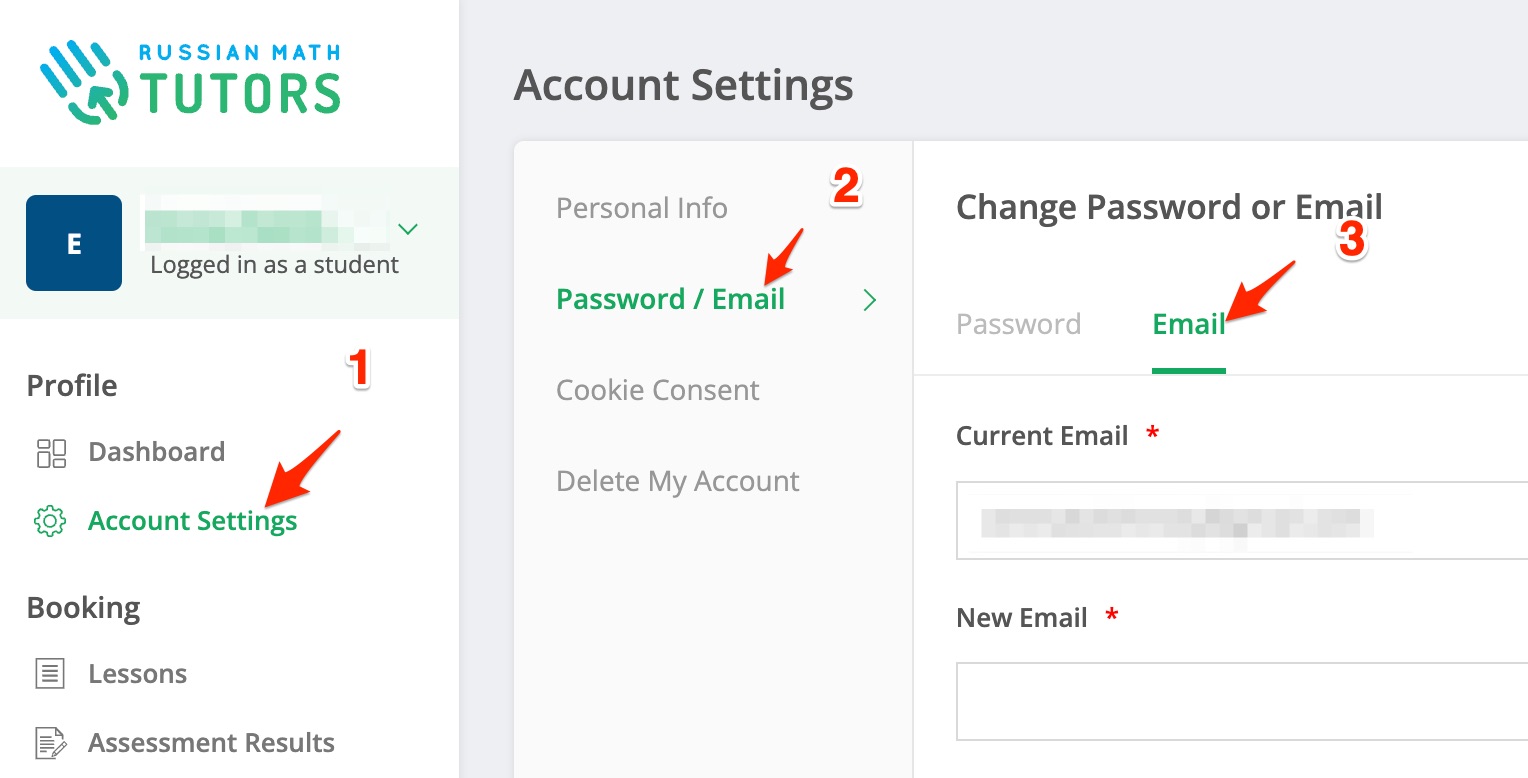1528x778 pixels.
Task: Click the chevron beside Password / Email
Action: 869,300
